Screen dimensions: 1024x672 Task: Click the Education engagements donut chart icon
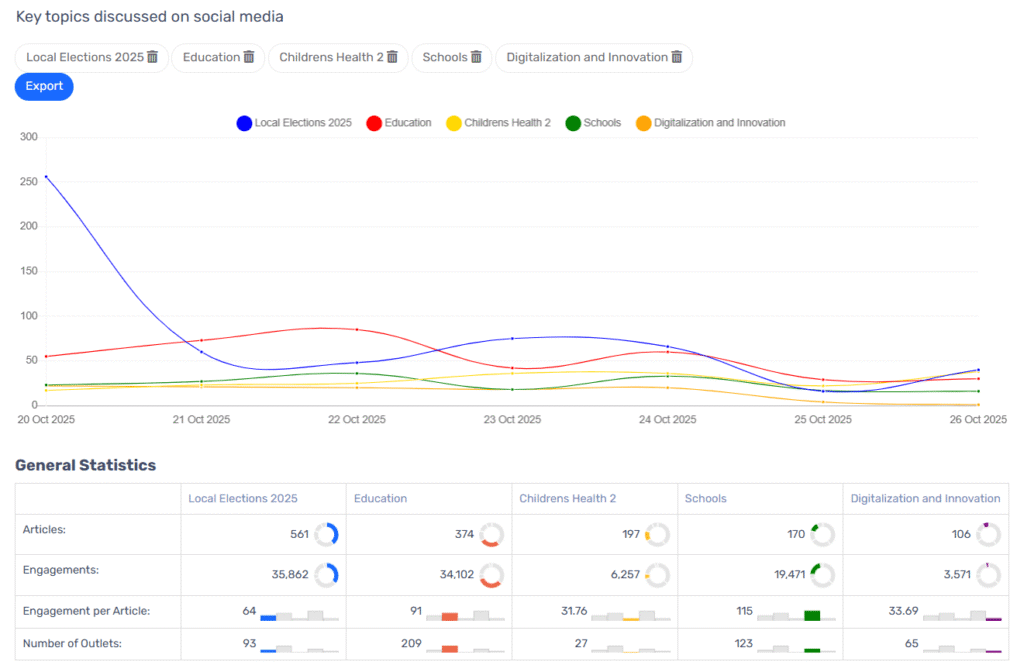tap(491, 575)
